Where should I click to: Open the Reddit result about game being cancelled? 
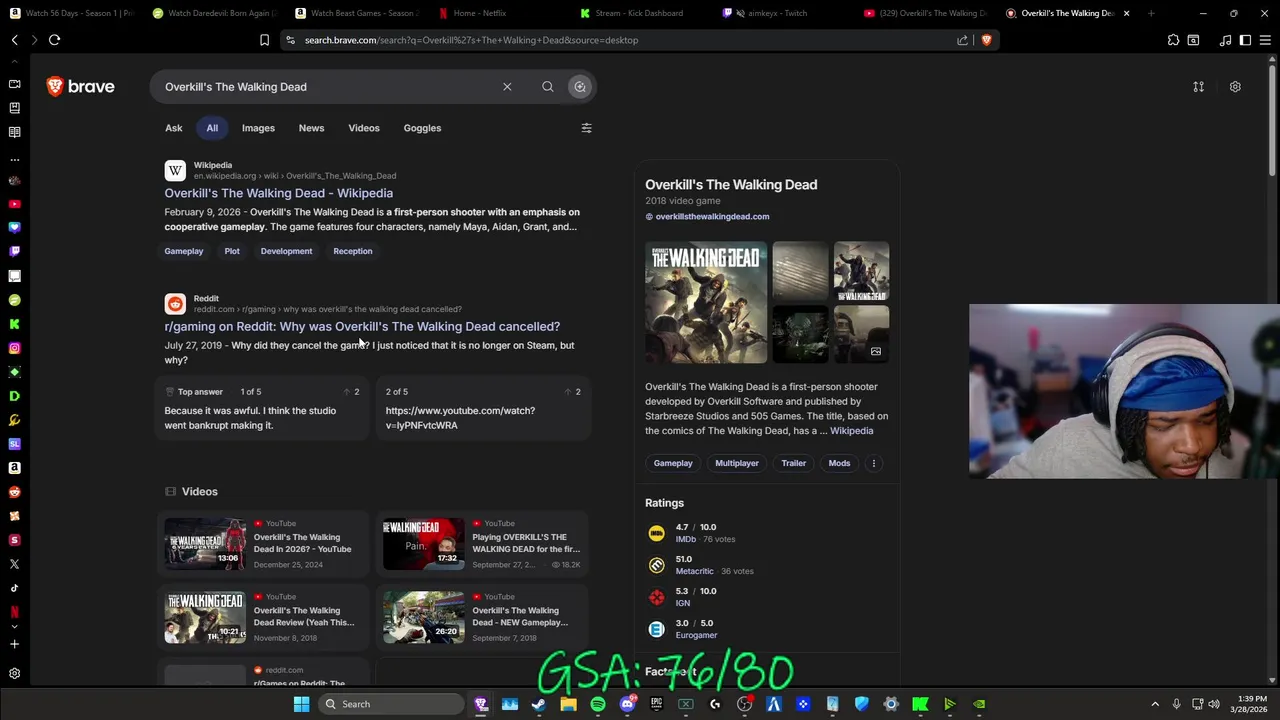pos(362,326)
